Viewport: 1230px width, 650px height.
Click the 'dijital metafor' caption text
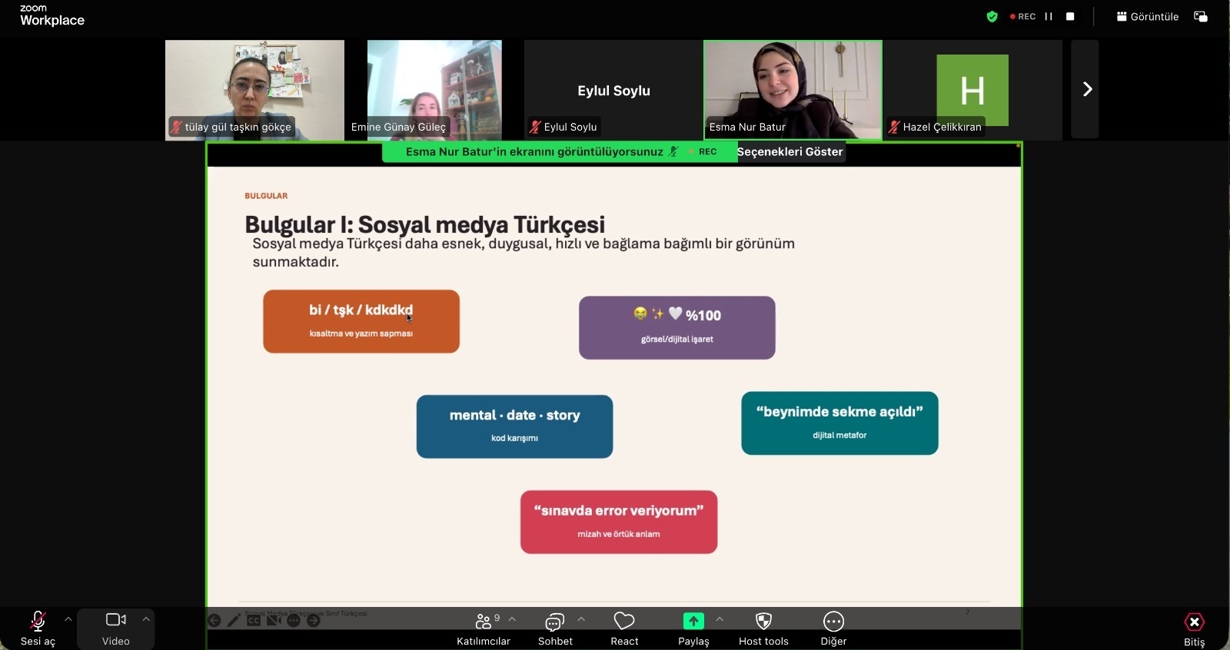point(840,435)
